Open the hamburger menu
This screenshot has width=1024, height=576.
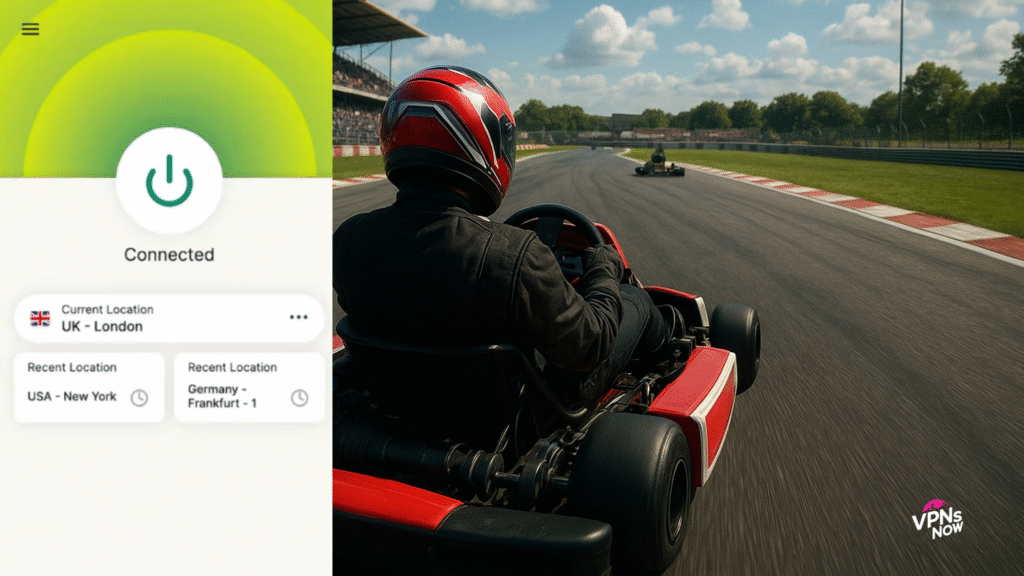[30, 29]
